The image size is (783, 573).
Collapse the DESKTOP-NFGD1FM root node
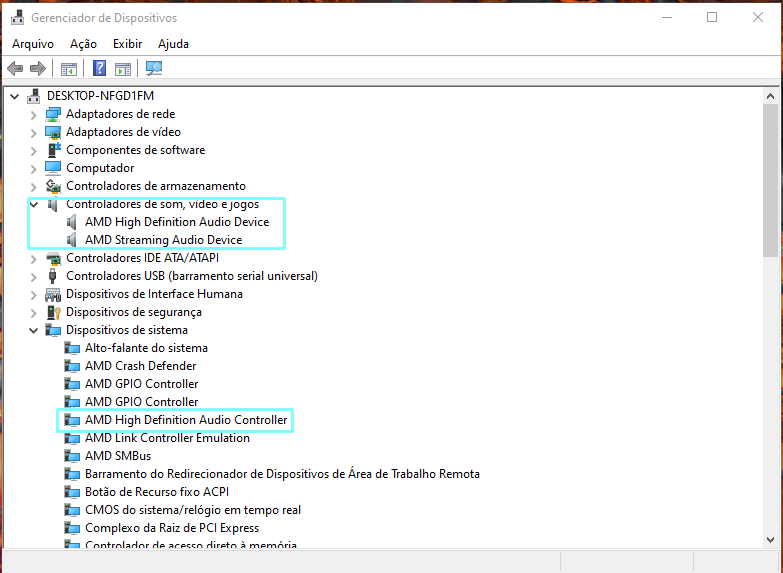click(x=14, y=96)
